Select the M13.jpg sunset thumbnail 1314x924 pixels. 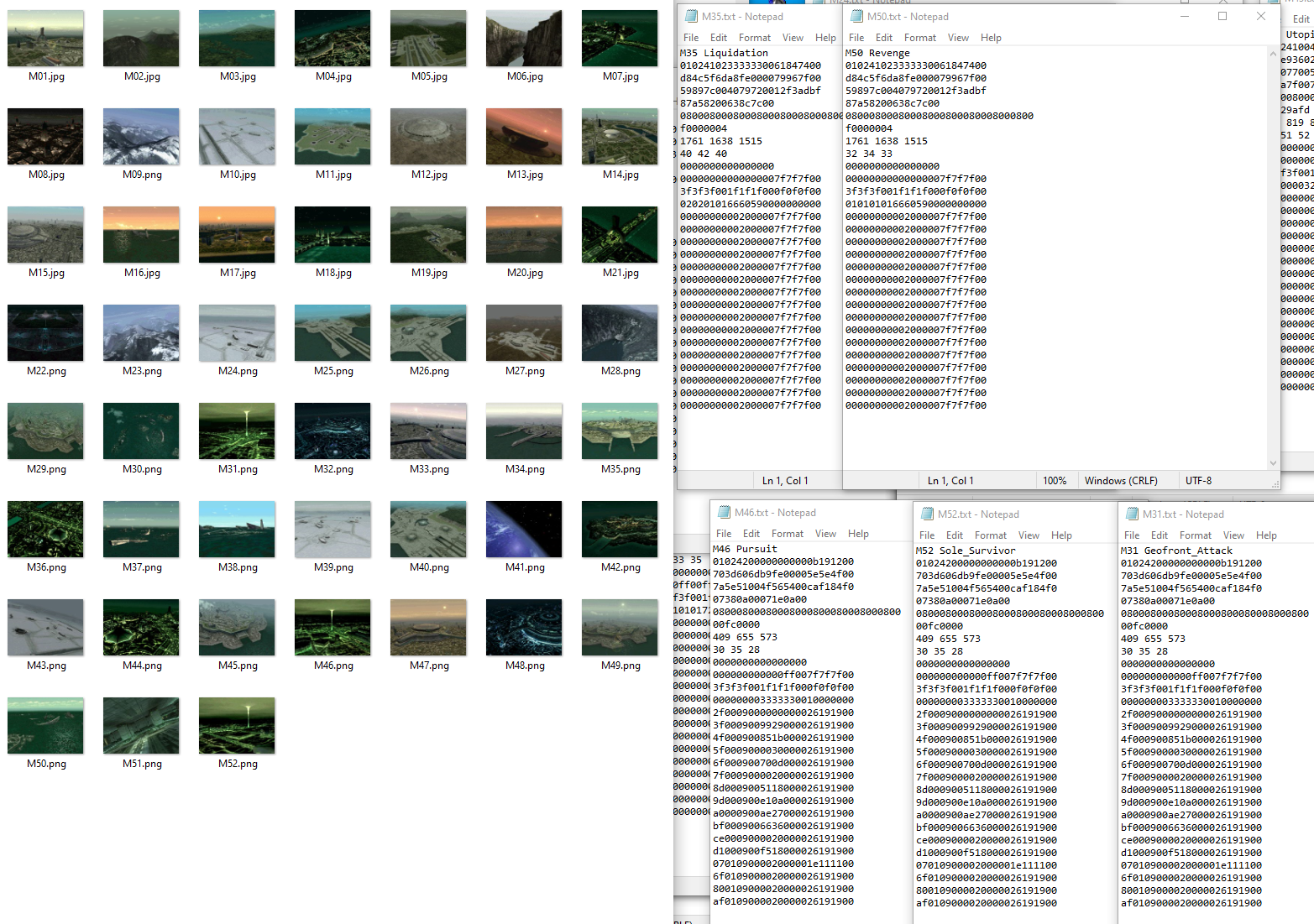tap(524, 136)
